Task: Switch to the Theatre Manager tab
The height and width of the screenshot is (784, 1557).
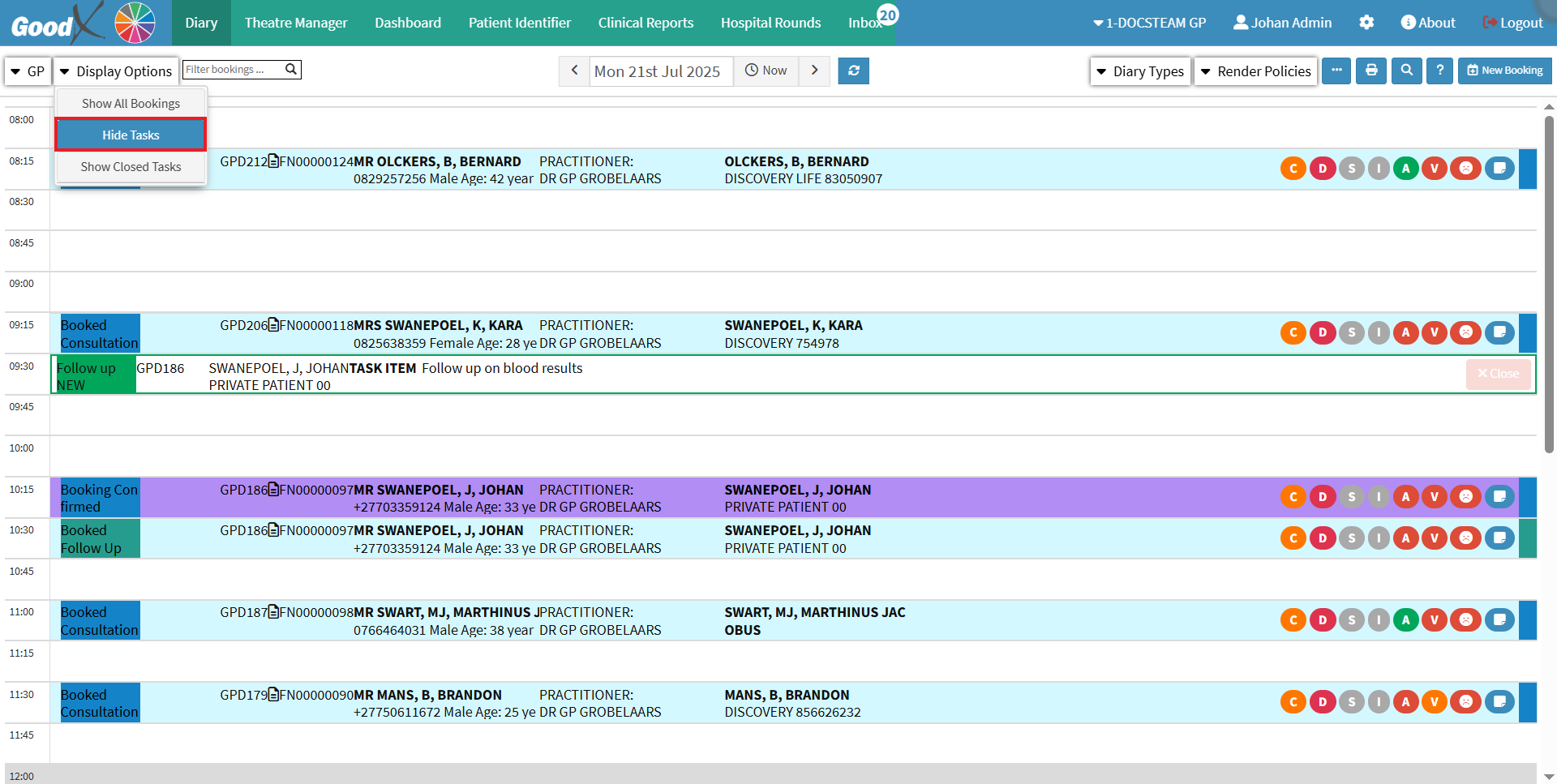Action: (296, 23)
